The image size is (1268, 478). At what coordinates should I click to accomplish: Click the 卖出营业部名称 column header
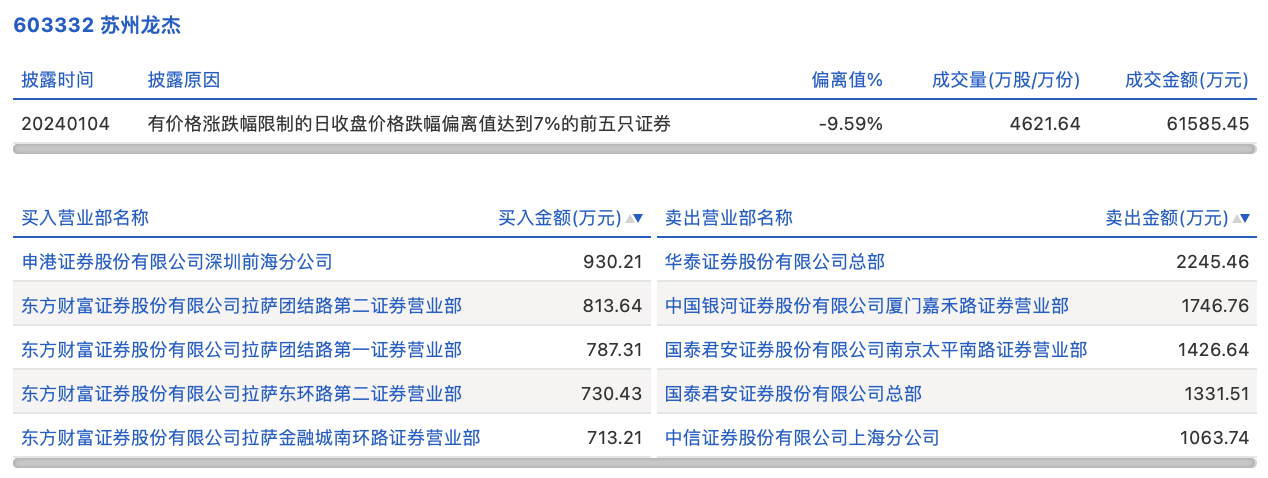(x=728, y=218)
